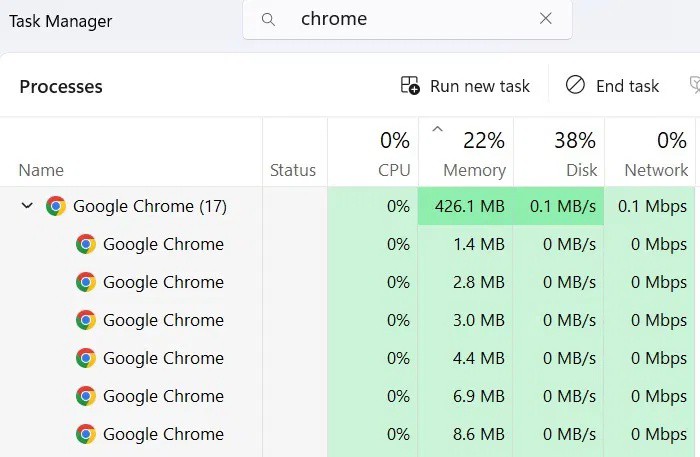
Task: Click network 0 Mbps in 8.6 MB row
Action: point(659,434)
